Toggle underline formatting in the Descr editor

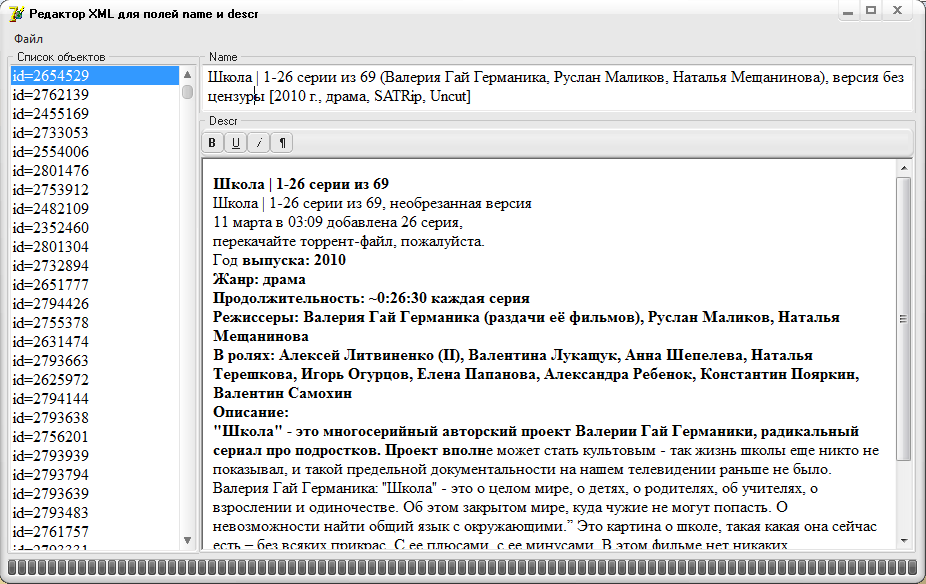[234, 142]
